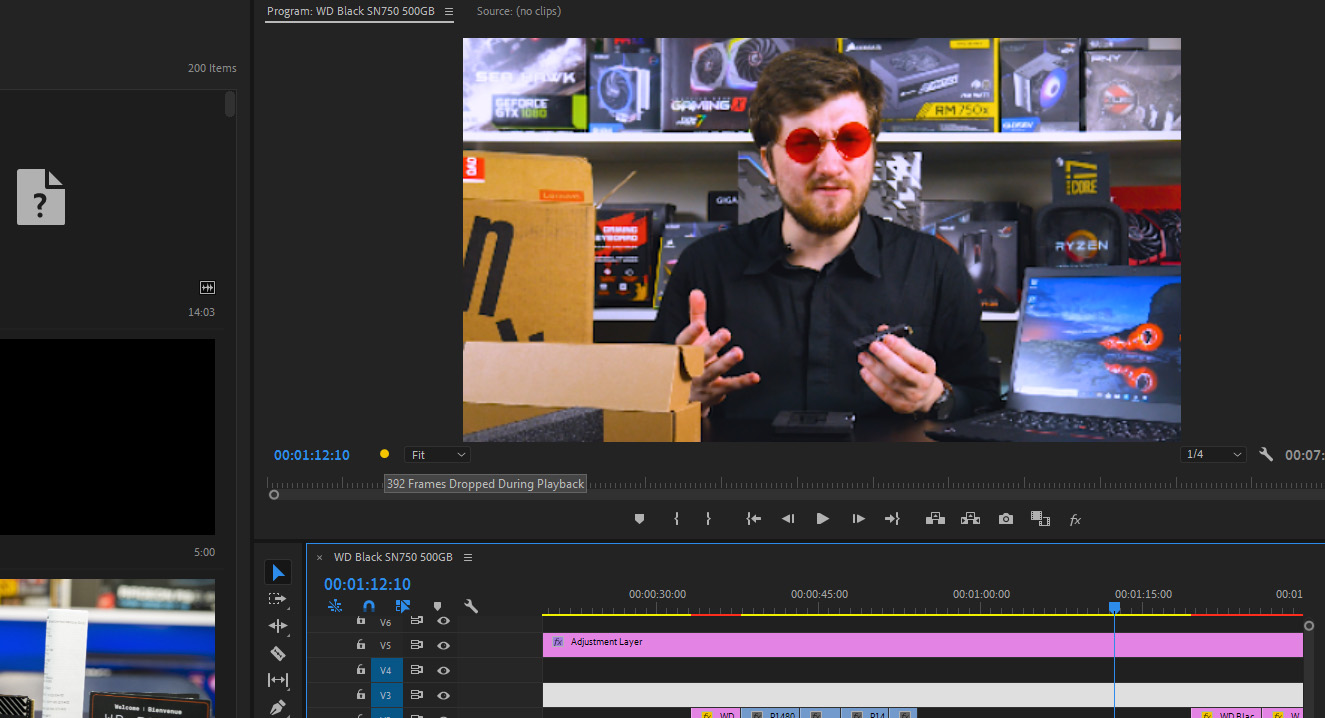
Task: Play the program monitor
Action: (x=823, y=519)
